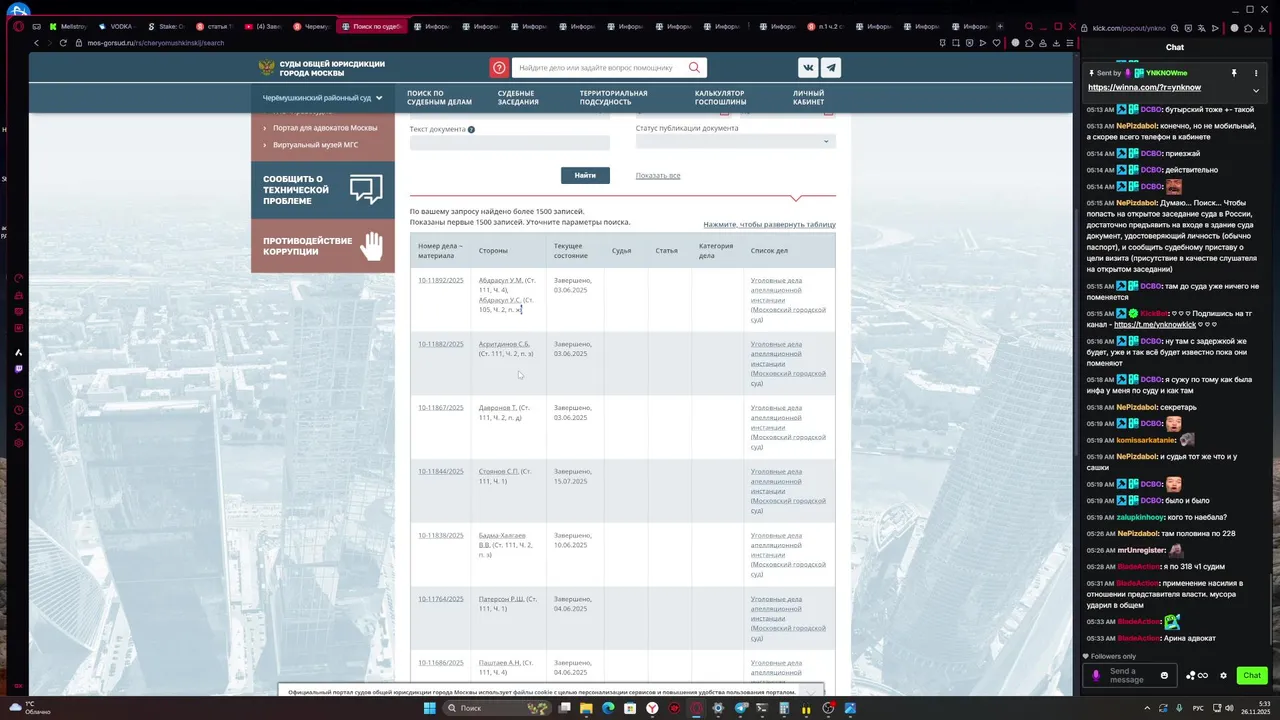Open case number 10-11838/2025
The image size is (1280, 720).
pos(441,535)
